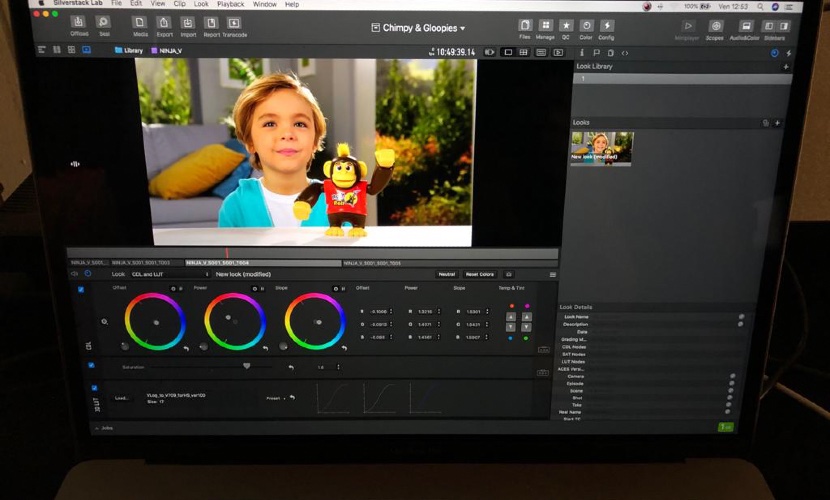Select the New look (modified) thumbnail
This screenshot has width=830, height=500.
tap(602, 147)
